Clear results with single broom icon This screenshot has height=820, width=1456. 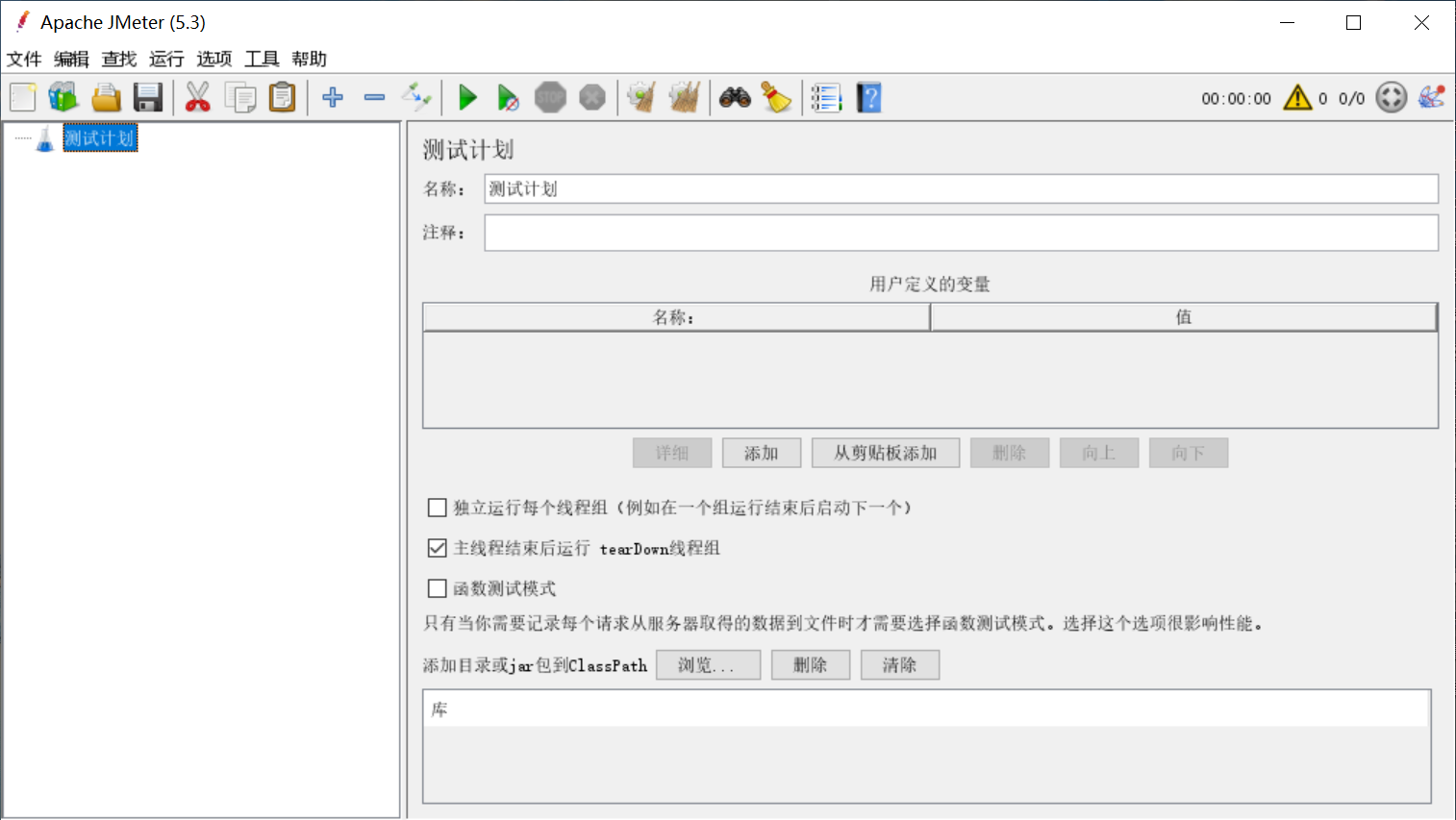click(x=641, y=97)
